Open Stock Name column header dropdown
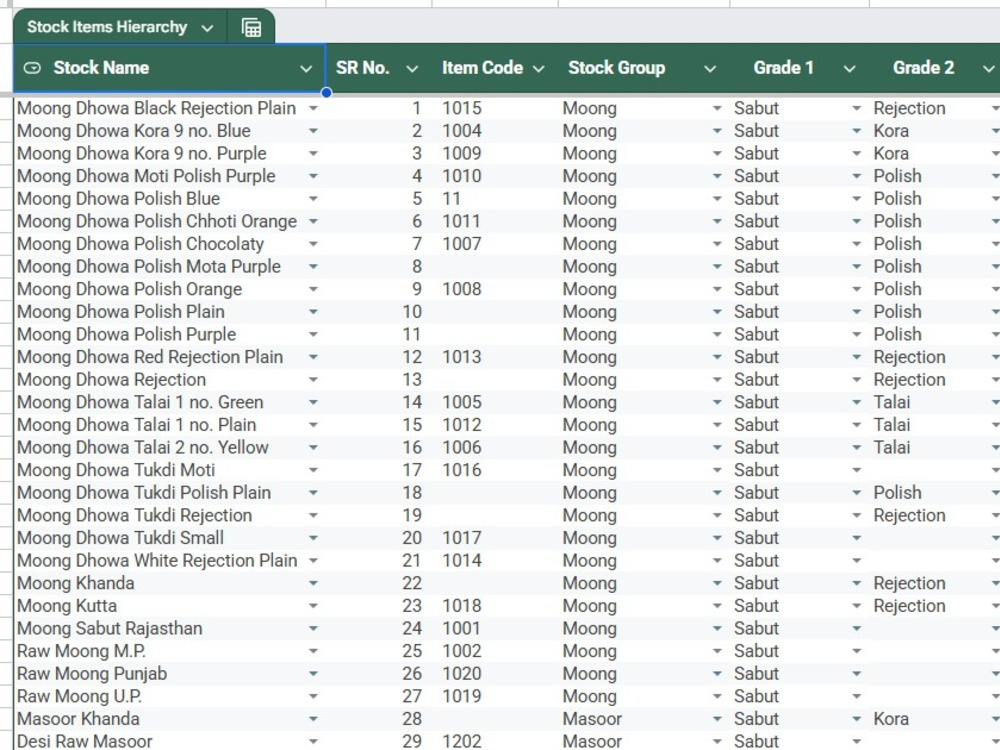Viewport: 1000px width, 750px height. click(x=306, y=69)
